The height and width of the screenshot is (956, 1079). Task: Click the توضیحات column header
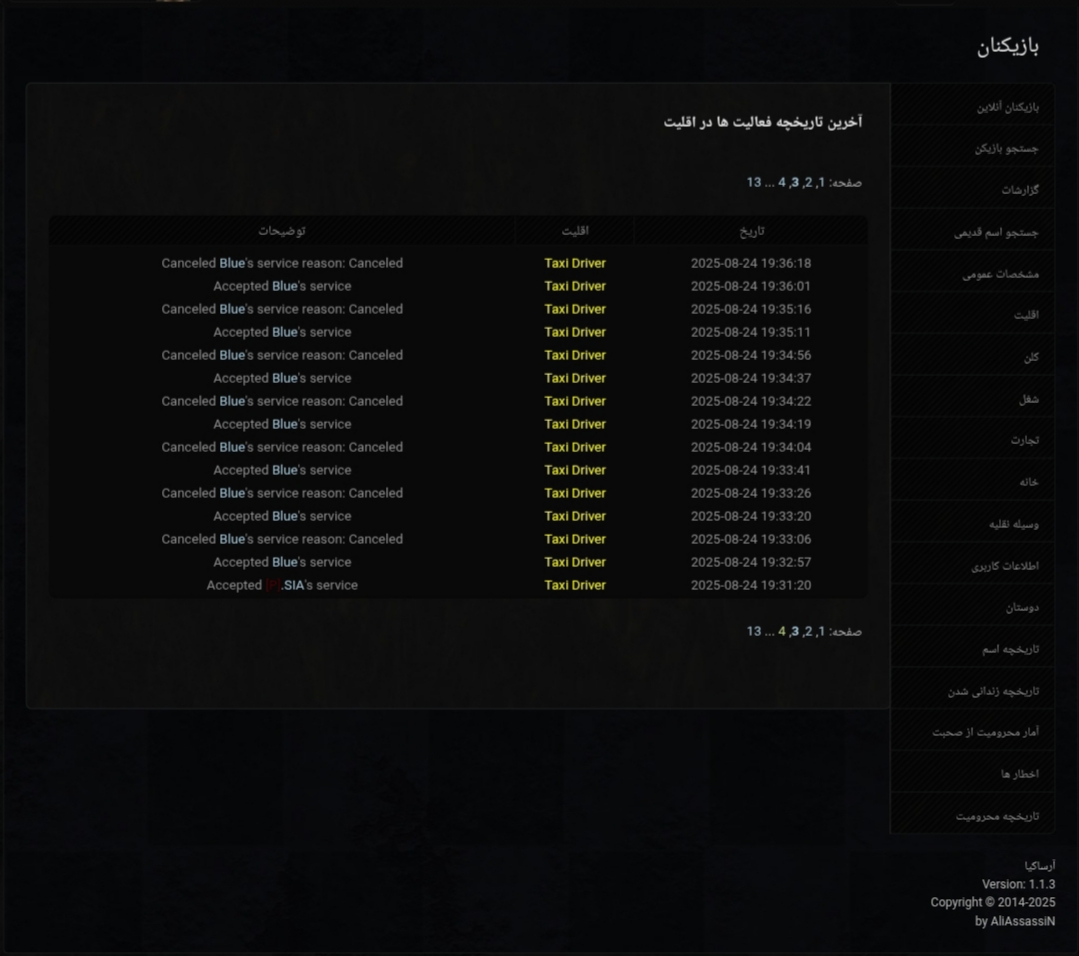[x=282, y=231]
